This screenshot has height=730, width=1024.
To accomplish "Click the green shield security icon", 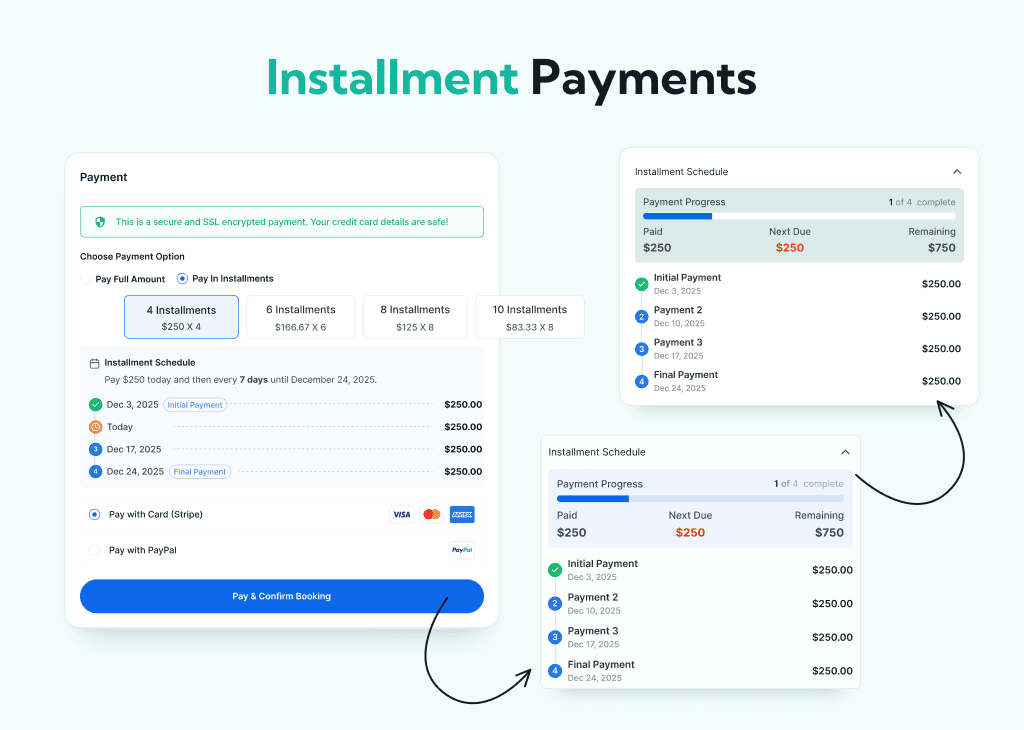I will coord(100,222).
